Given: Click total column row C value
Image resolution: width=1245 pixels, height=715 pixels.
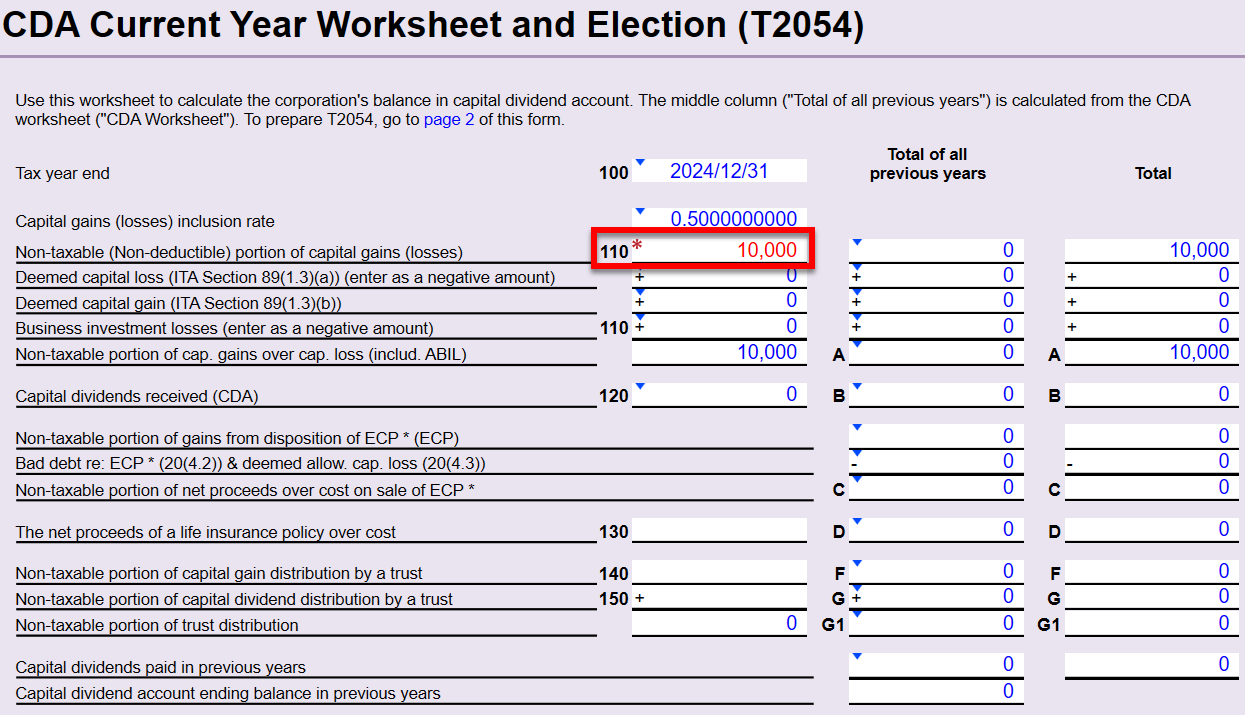Looking at the screenshot, I should click(x=1152, y=487).
